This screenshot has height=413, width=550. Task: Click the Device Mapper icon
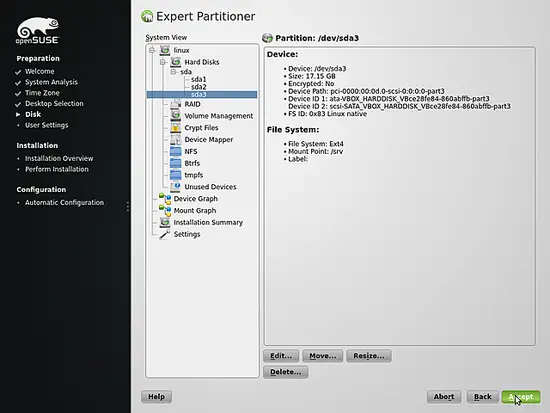175,139
